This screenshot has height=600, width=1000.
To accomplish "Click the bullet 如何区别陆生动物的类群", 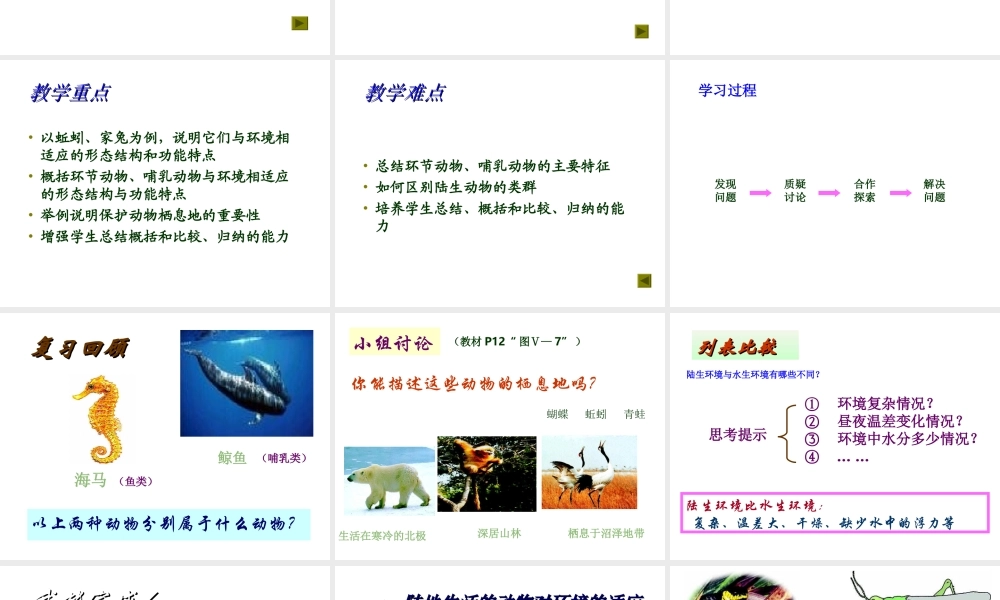I will (455, 187).
